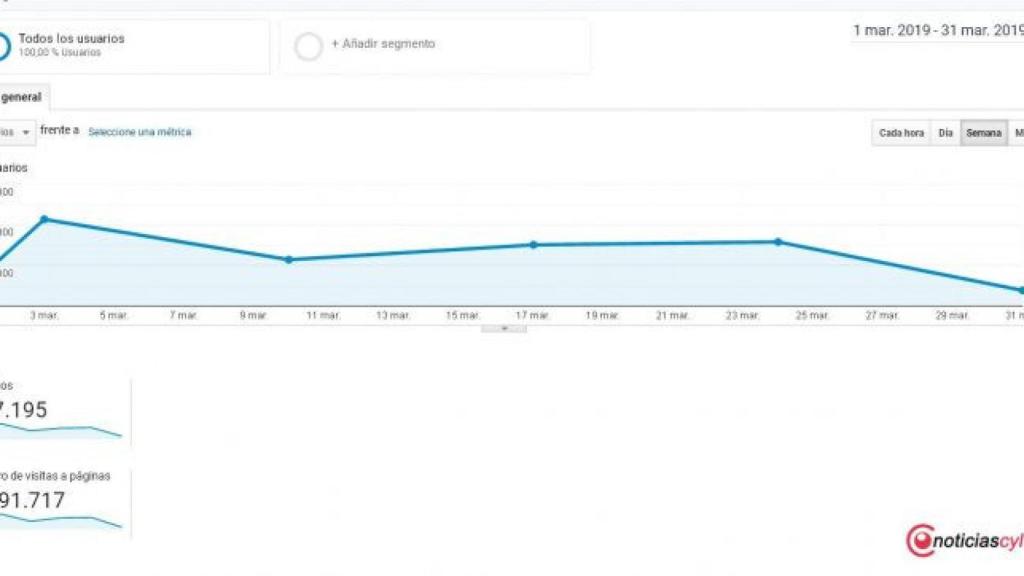Select the chart data point near 3 mar.

(x=44, y=219)
